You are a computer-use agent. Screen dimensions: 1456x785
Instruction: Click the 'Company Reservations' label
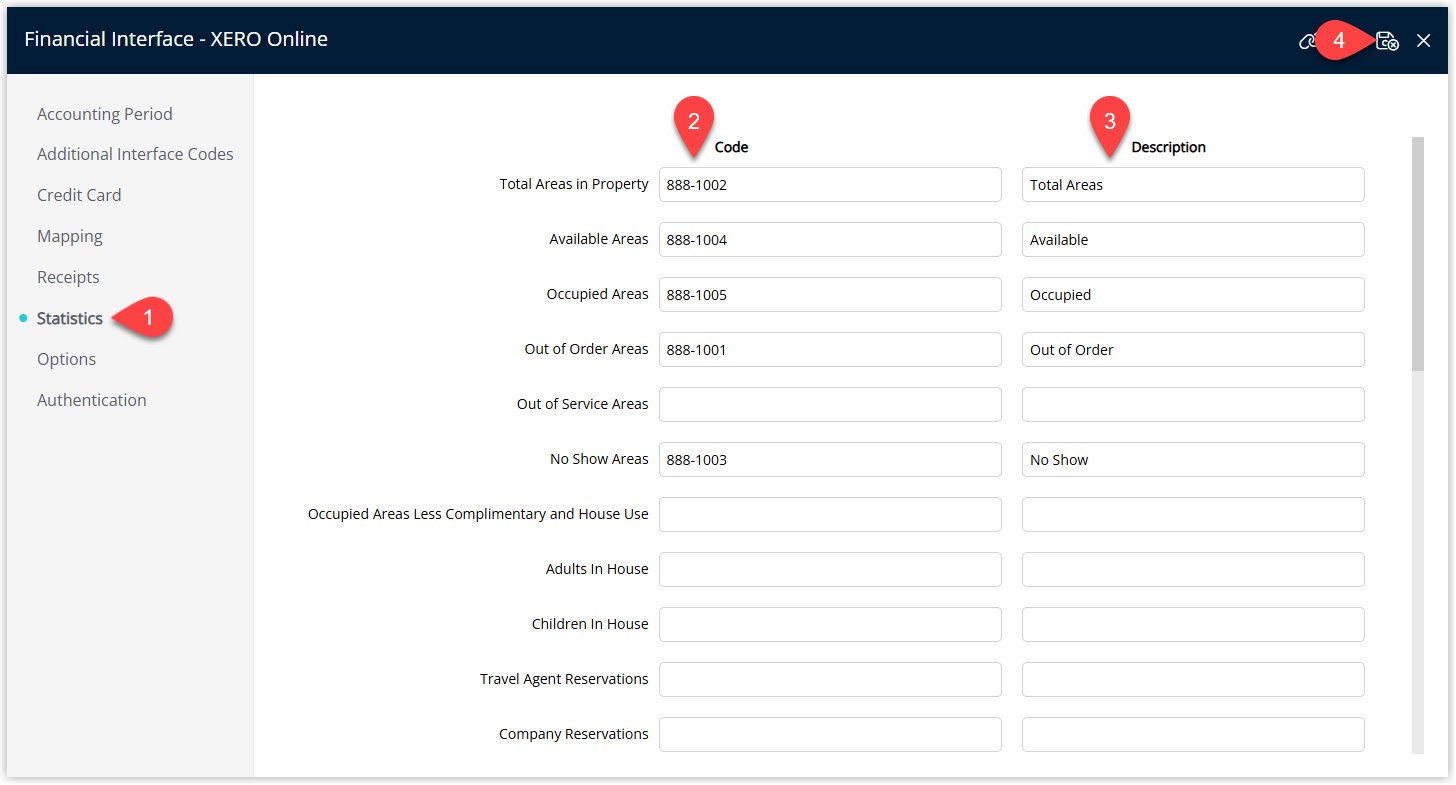[x=574, y=734]
